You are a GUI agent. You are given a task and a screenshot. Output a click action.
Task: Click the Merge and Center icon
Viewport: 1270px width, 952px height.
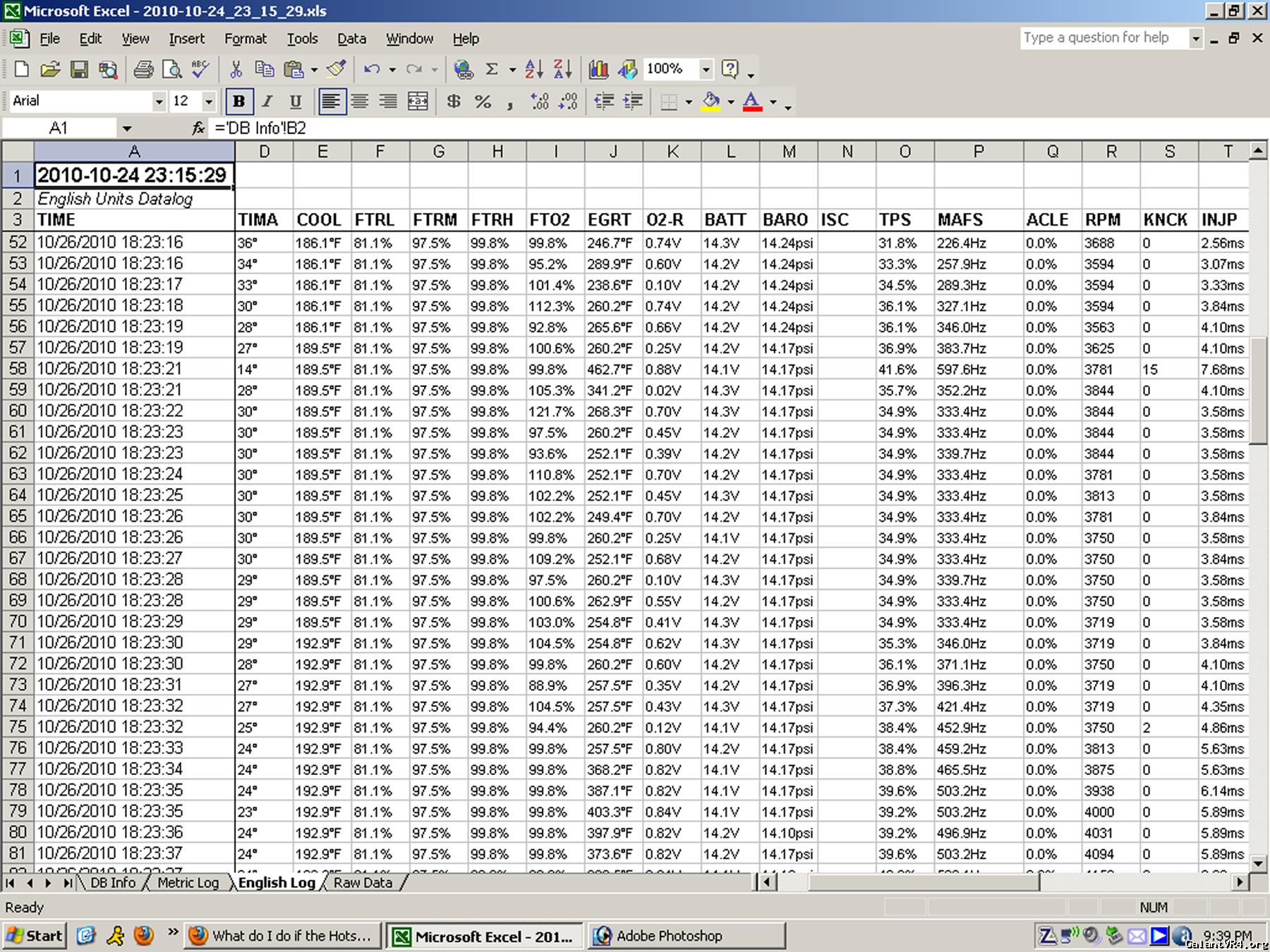click(x=418, y=102)
